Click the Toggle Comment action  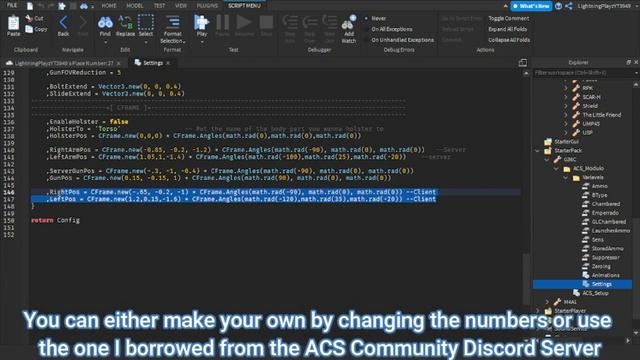(509, 18)
